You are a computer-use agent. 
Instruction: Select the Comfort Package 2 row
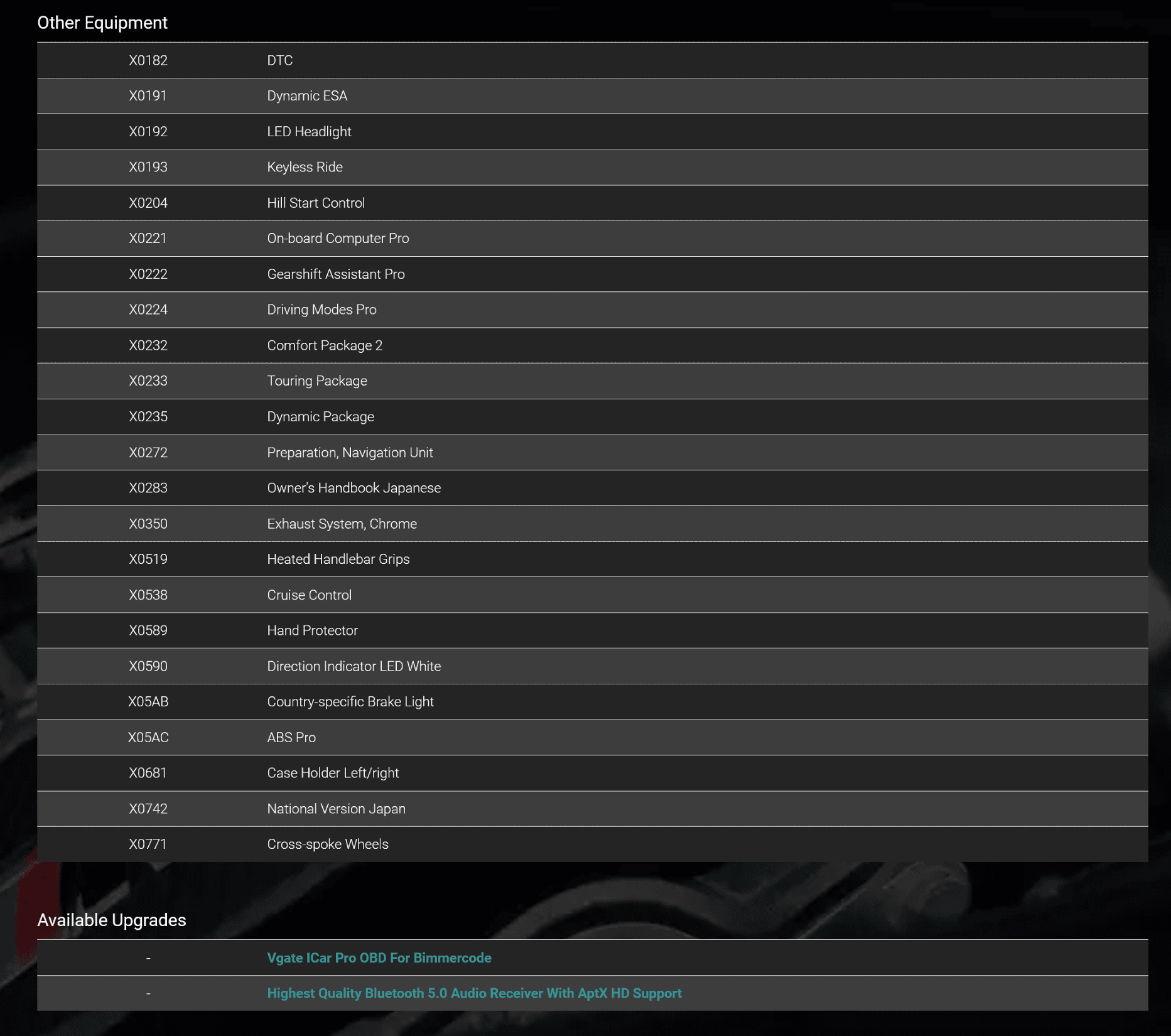click(325, 345)
